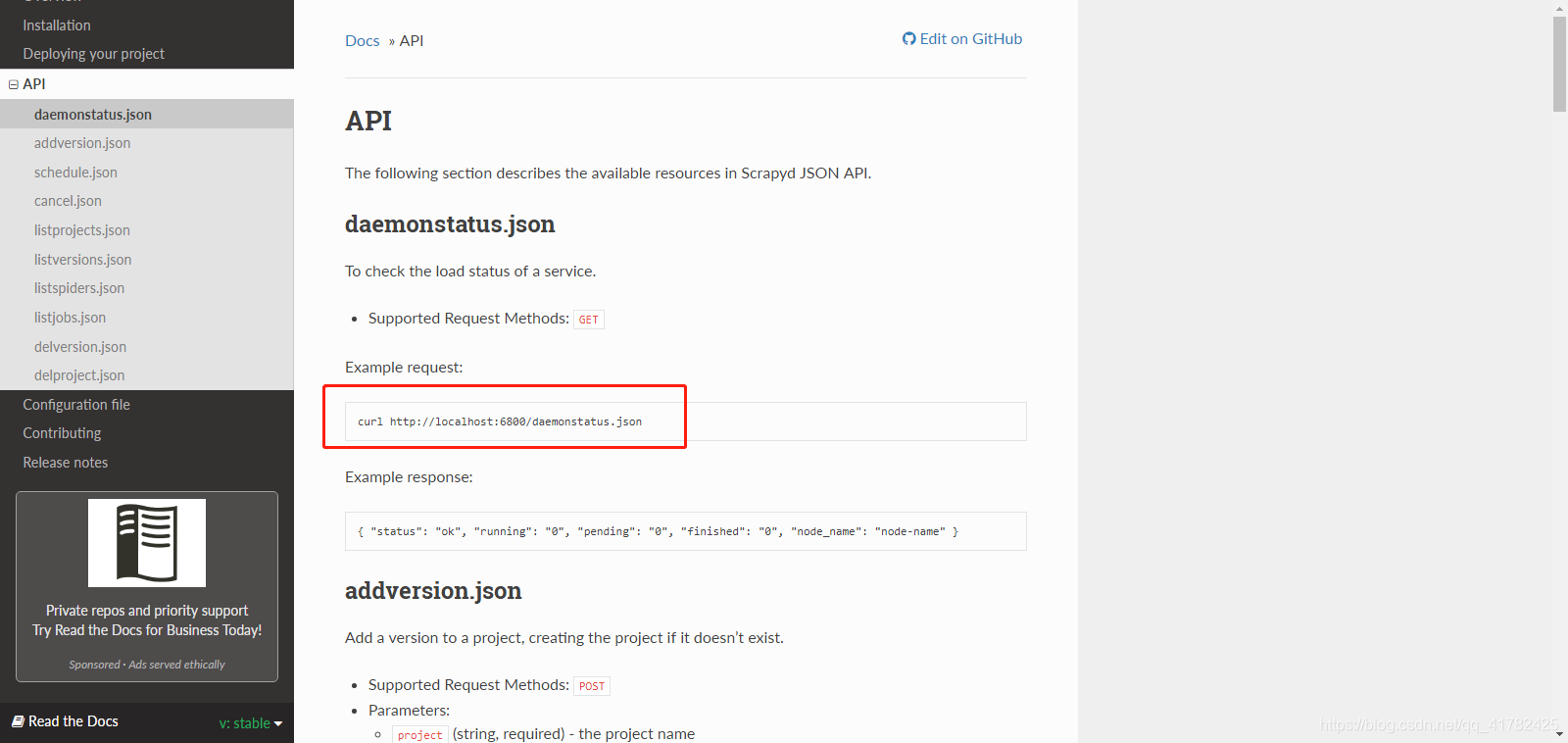Click the Docs breadcrumb link
The width and height of the screenshot is (1568, 743).
point(362,41)
